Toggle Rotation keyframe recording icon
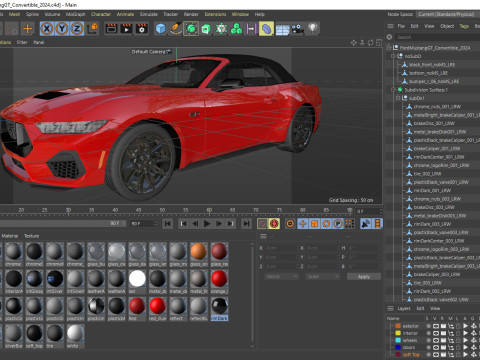Viewport: 480px width, 360px height. click(x=326, y=224)
